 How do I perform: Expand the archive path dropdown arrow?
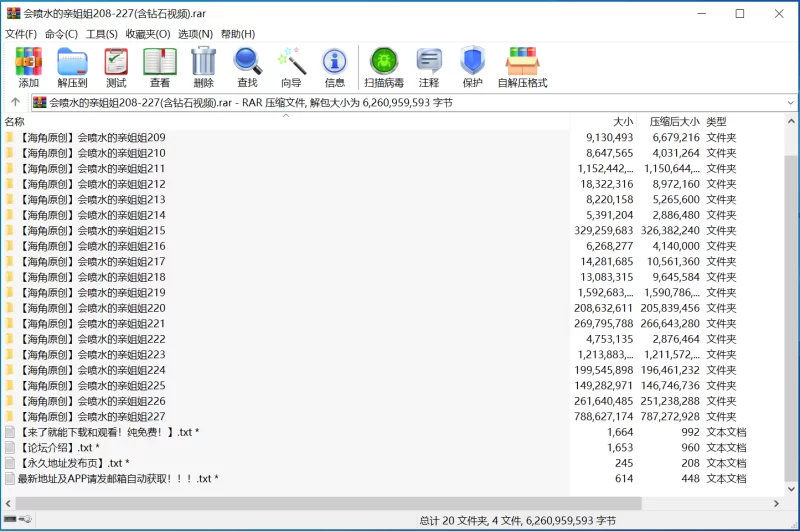coord(791,102)
